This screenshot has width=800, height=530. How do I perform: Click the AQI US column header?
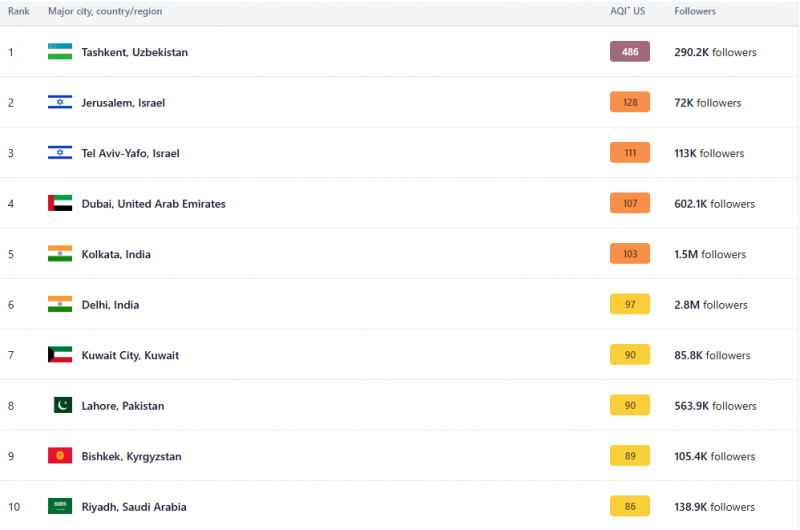point(629,11)
